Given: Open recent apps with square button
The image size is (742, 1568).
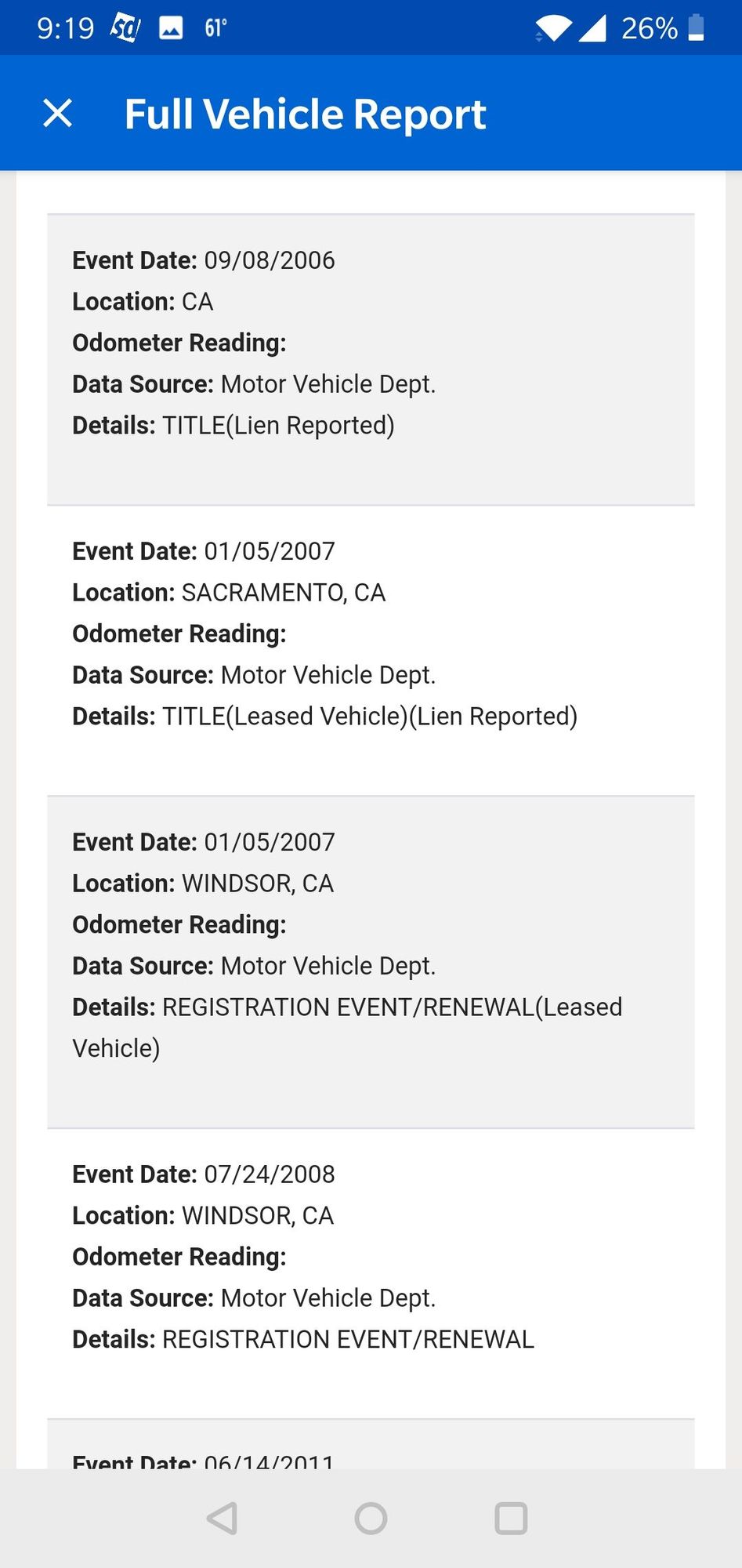Looking at the screenshot, I should [x=511, y=1518].
